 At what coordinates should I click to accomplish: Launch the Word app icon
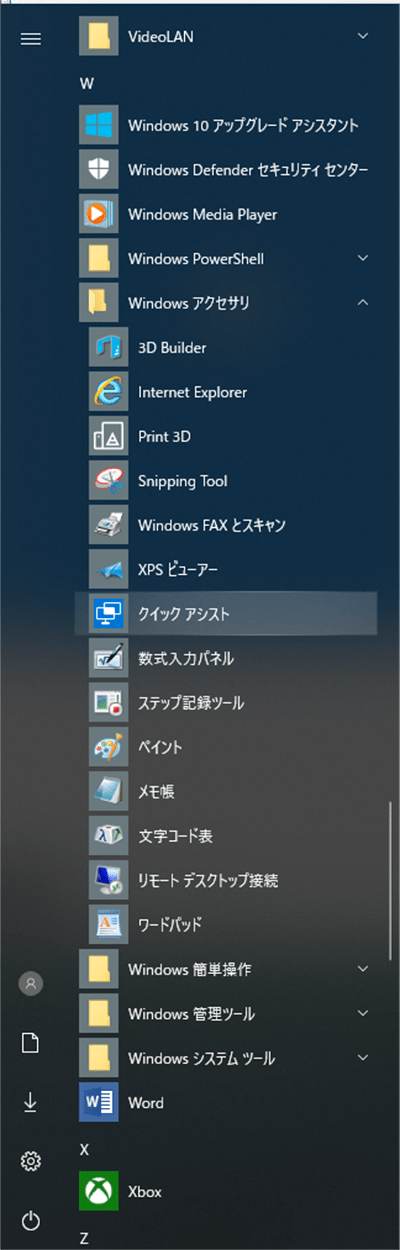pyautogui.click(x=98, y=1102)
